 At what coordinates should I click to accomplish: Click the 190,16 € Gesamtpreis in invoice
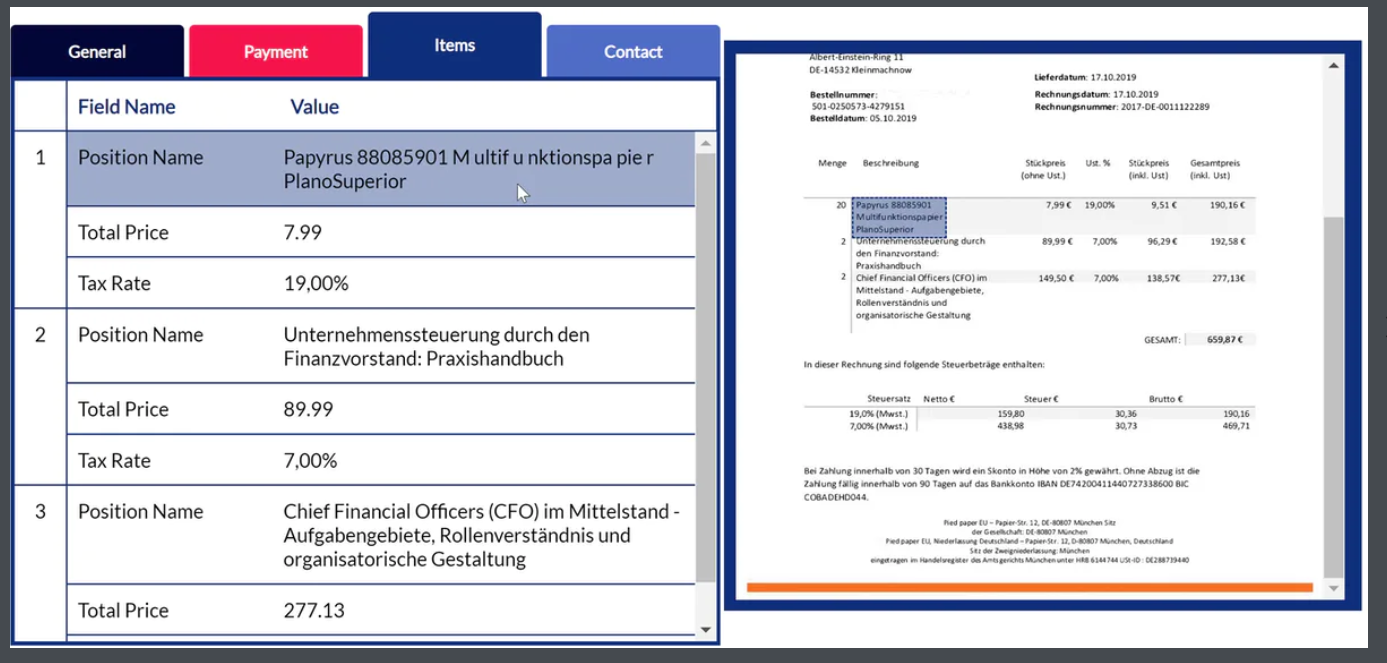click(x=1226, y=204)
